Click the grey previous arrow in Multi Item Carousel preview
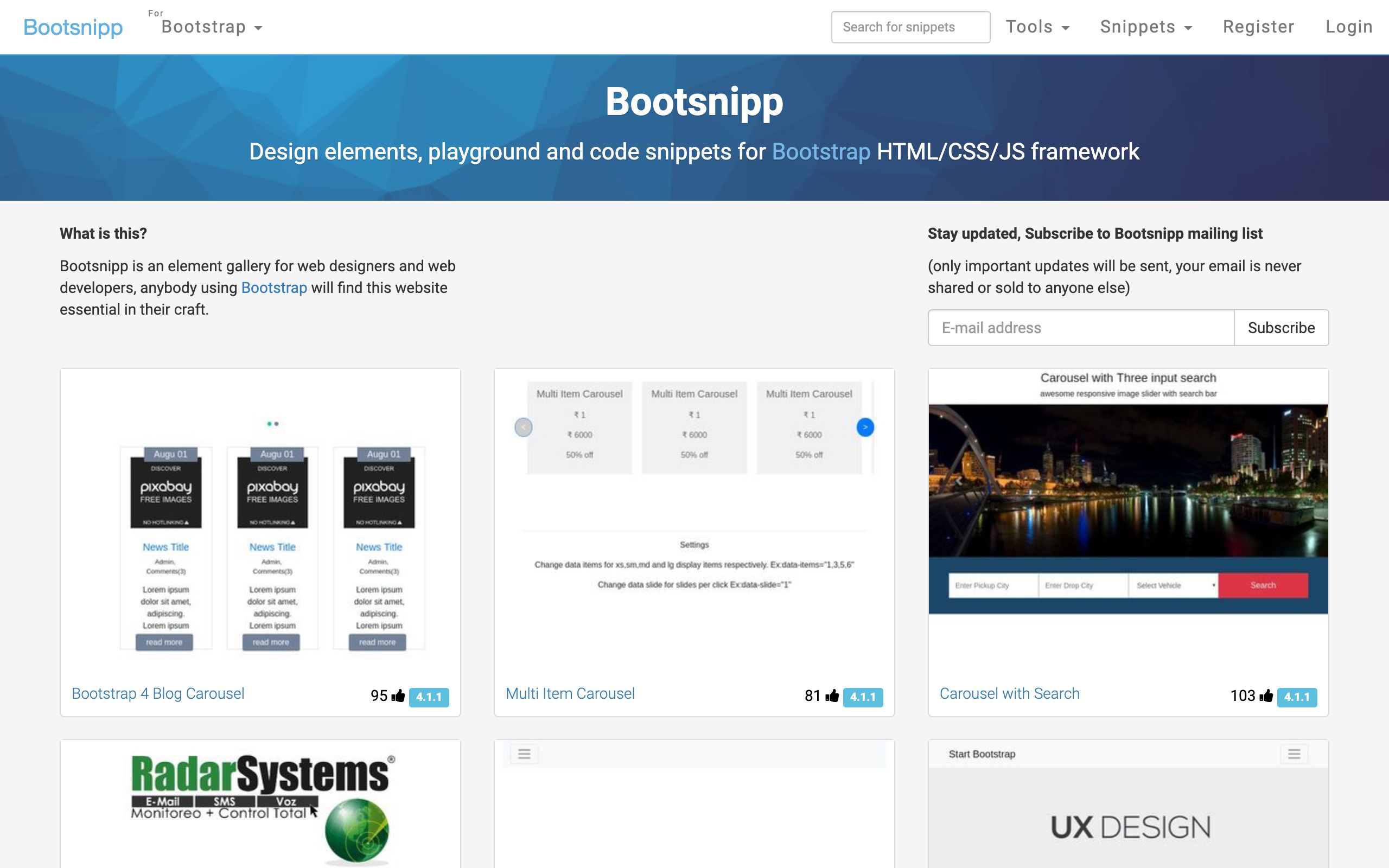This screenshot has height=868, width=1389. pos(524,427)
